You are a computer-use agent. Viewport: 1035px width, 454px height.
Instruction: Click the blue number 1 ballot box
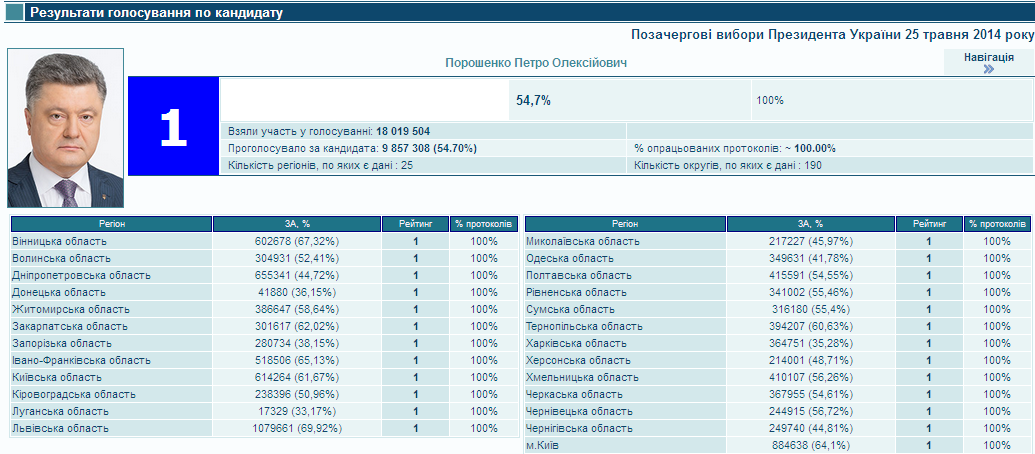[x=173, y=126]
